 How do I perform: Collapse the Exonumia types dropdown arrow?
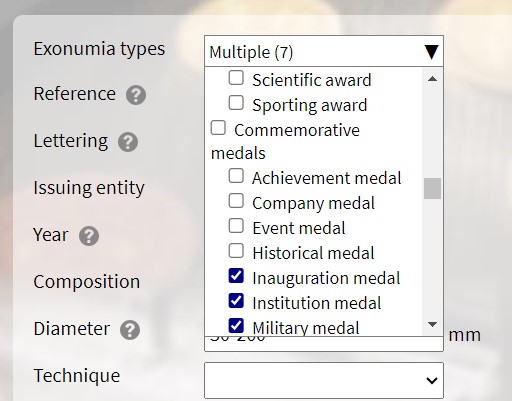(x=431, y=52)
